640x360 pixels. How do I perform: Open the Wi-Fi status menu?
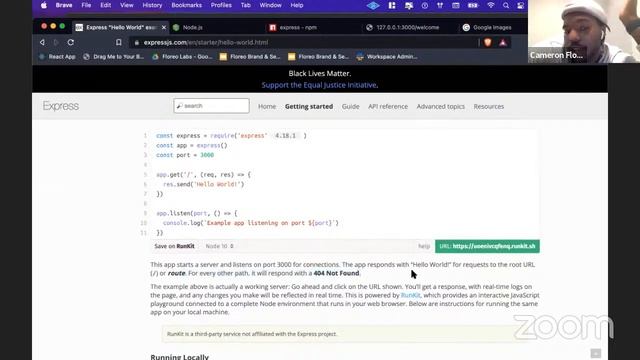(491, 5)
